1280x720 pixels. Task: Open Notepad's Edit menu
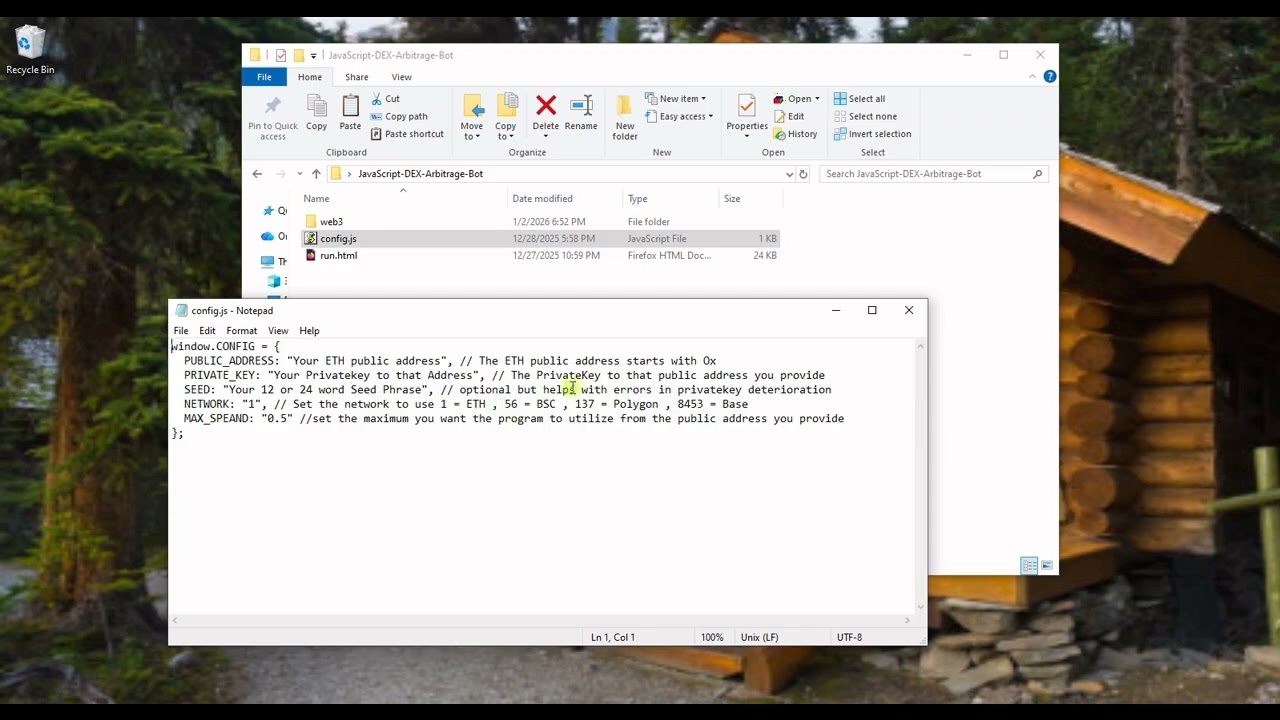click(207, 331)
